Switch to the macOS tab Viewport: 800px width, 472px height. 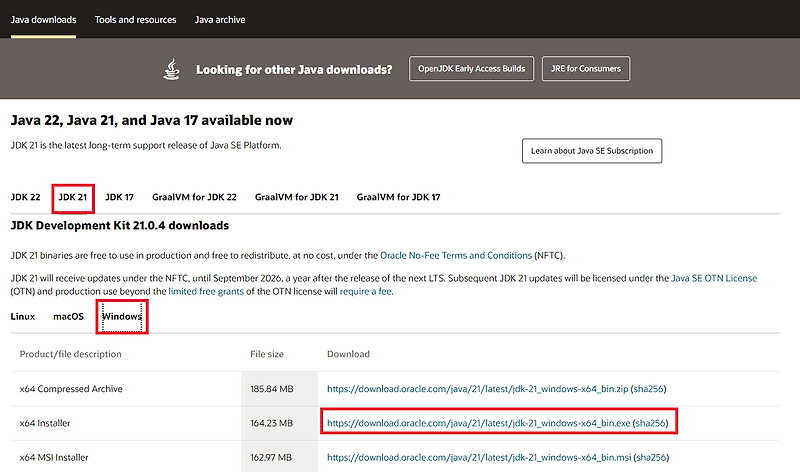point(68,316)
